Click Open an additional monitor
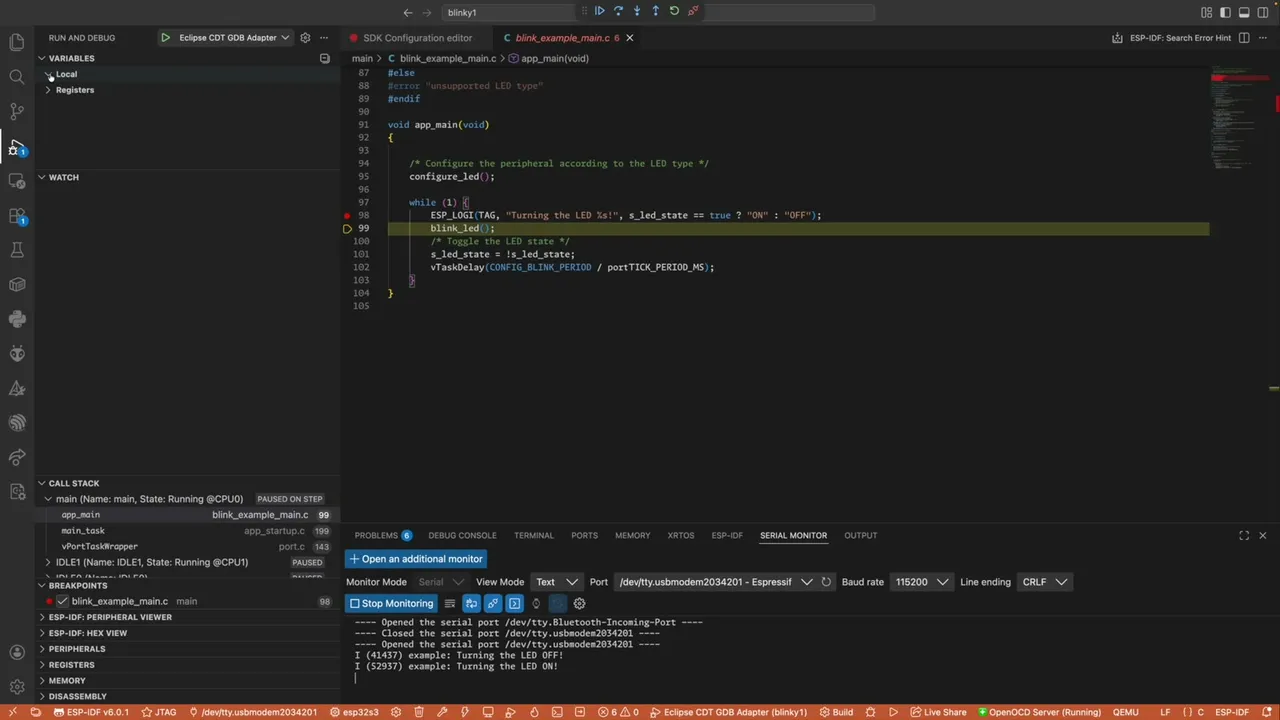Image resolution: width=1280 pixels, height=720 pixels. pos(416,559)
